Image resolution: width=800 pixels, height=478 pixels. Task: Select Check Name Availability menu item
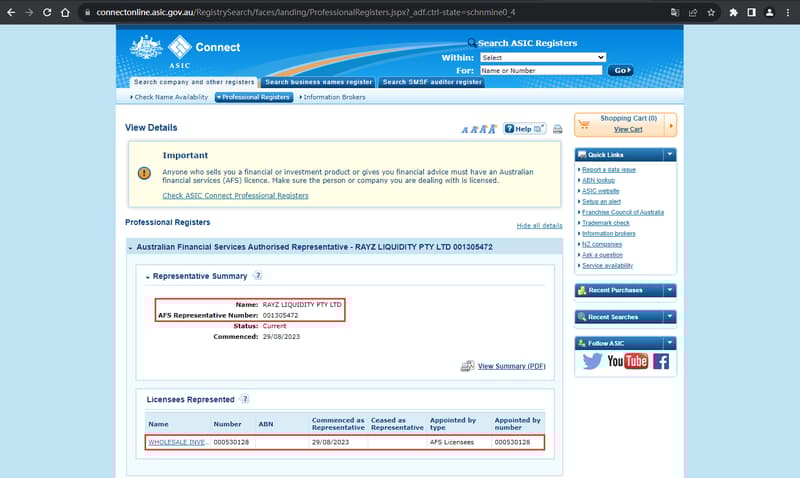[169, 97]
